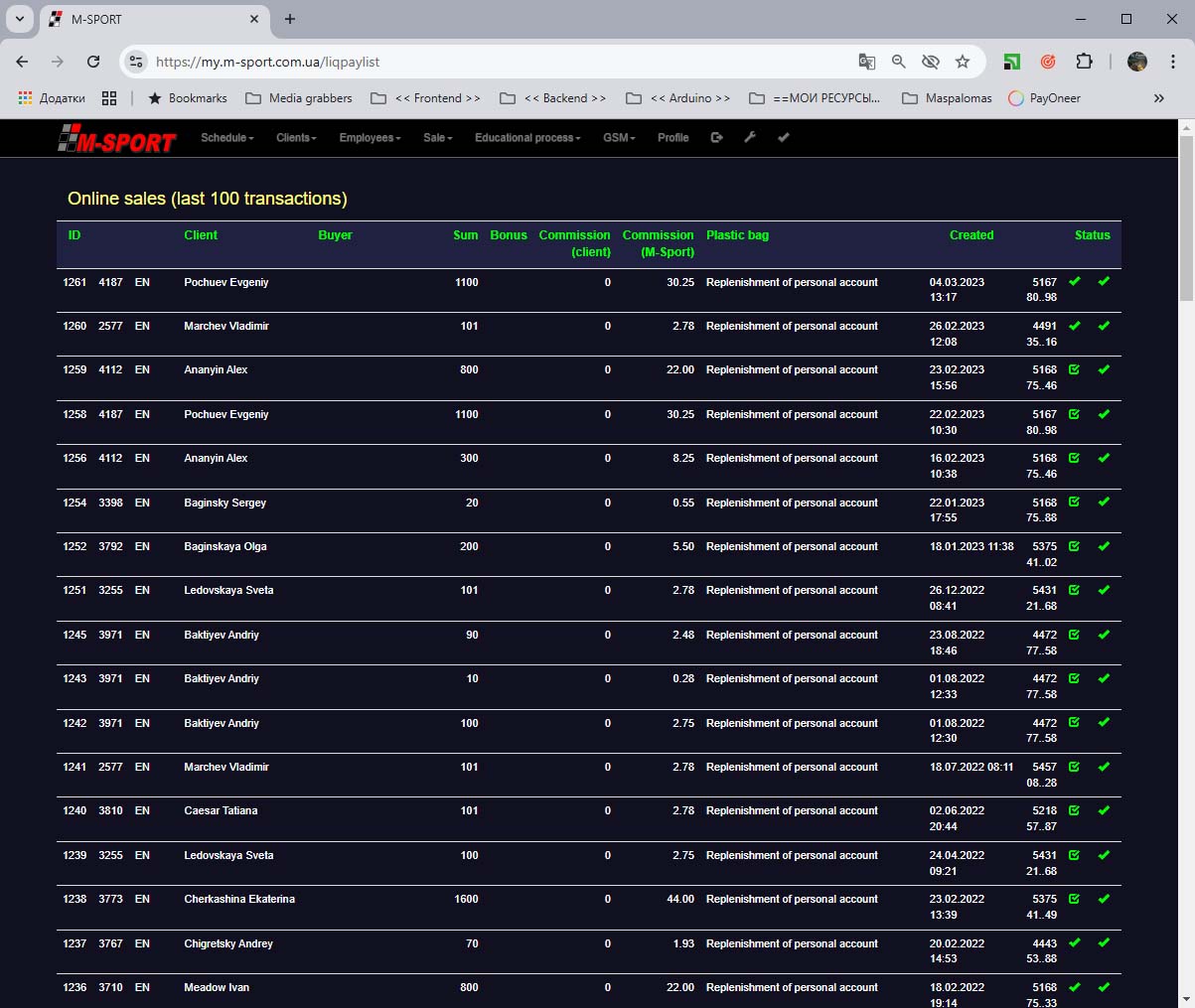Click the Google Translate icon in address bar
1195x1008 pixels.
867,62
